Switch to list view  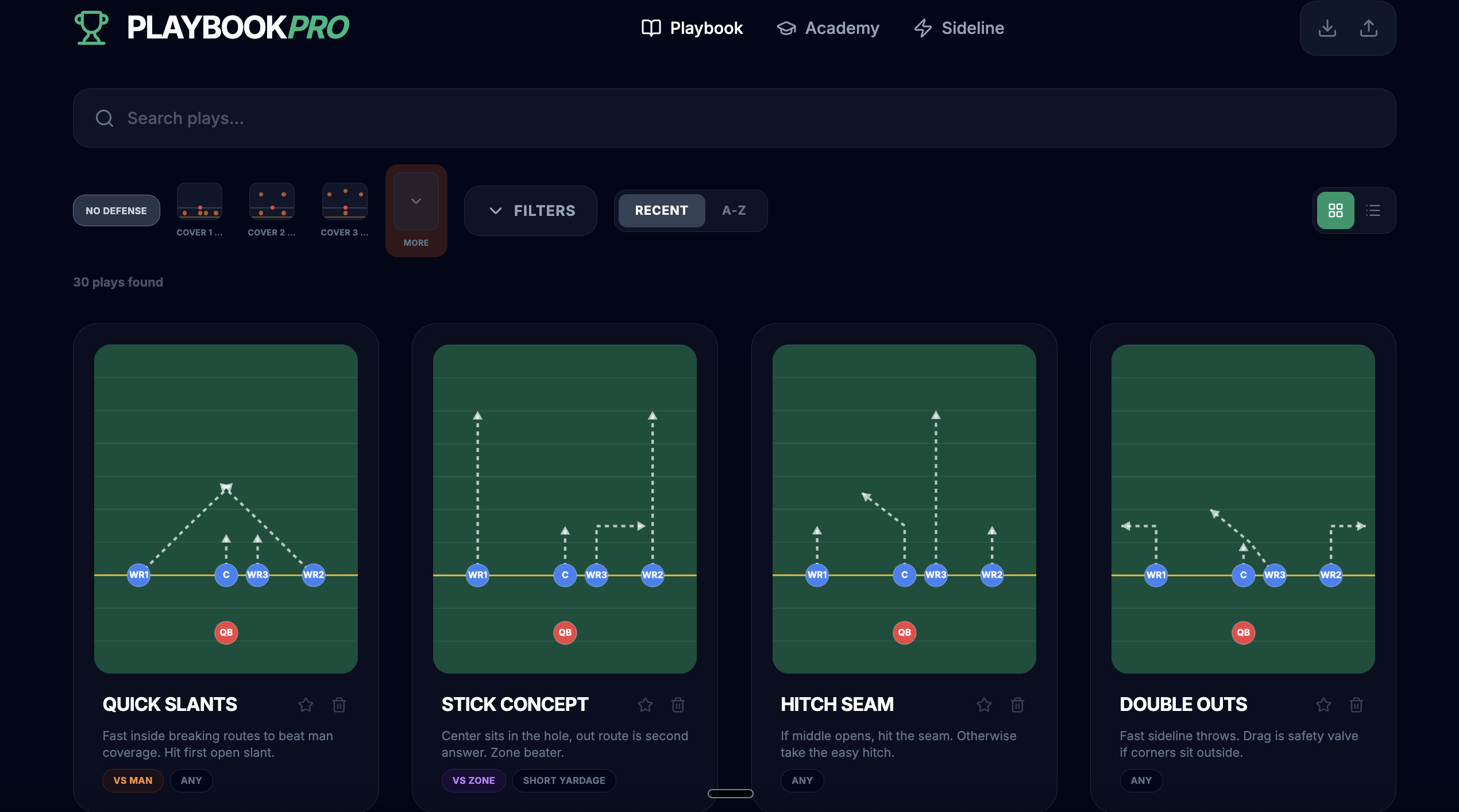tap(1373, 211)
